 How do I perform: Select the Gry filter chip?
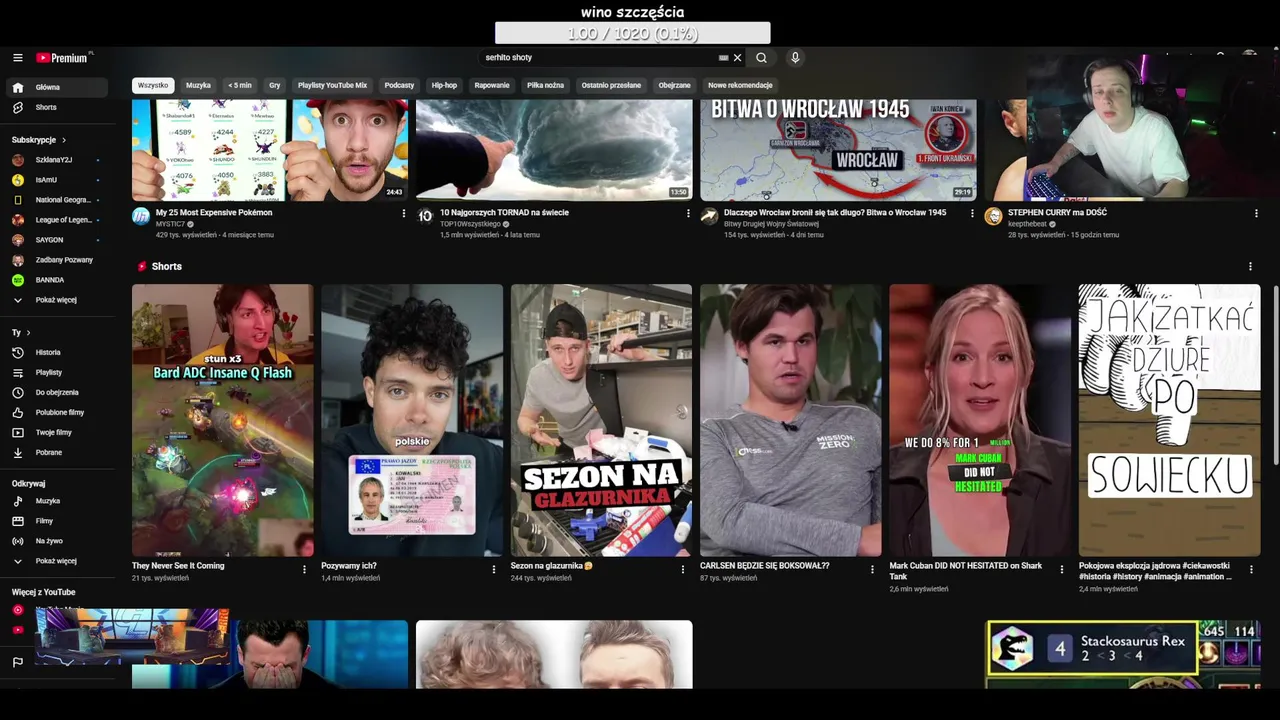click(275, 85)
